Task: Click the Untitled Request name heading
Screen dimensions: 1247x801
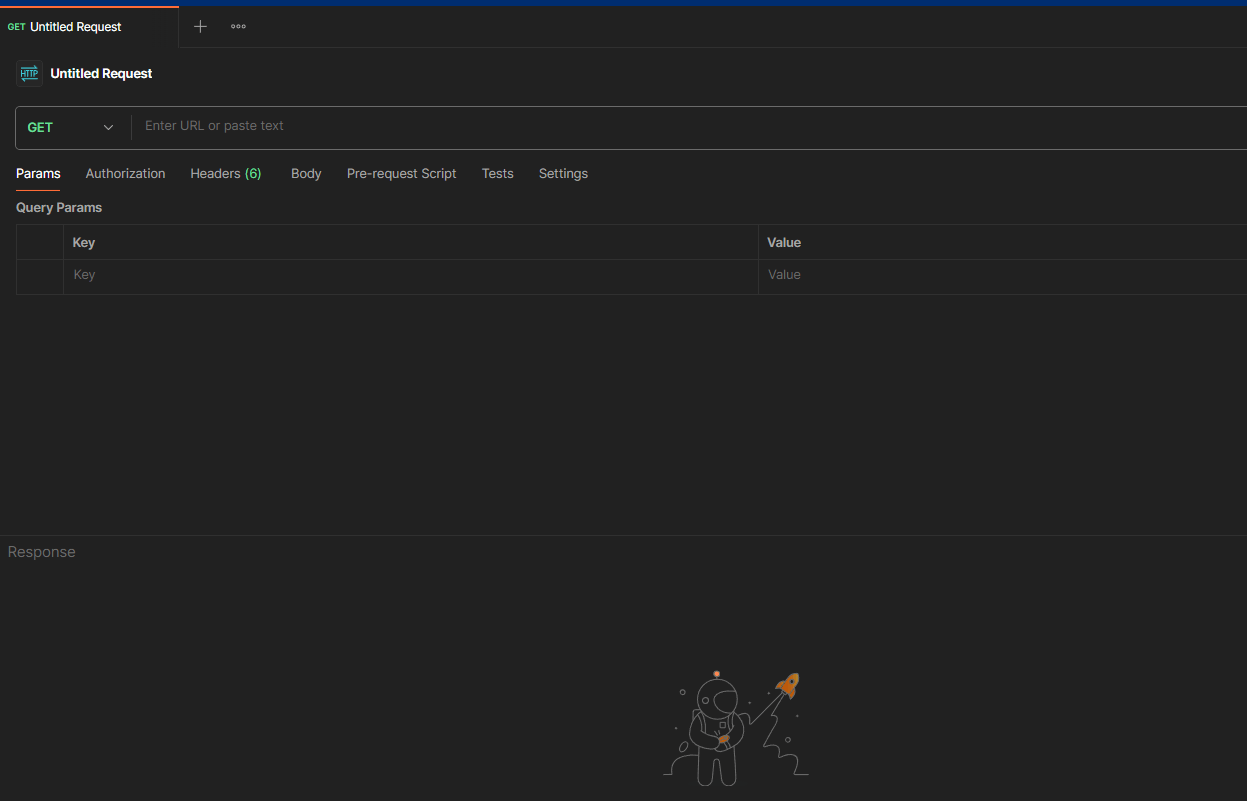Action: pyautogui.click(x=101, y=73)
